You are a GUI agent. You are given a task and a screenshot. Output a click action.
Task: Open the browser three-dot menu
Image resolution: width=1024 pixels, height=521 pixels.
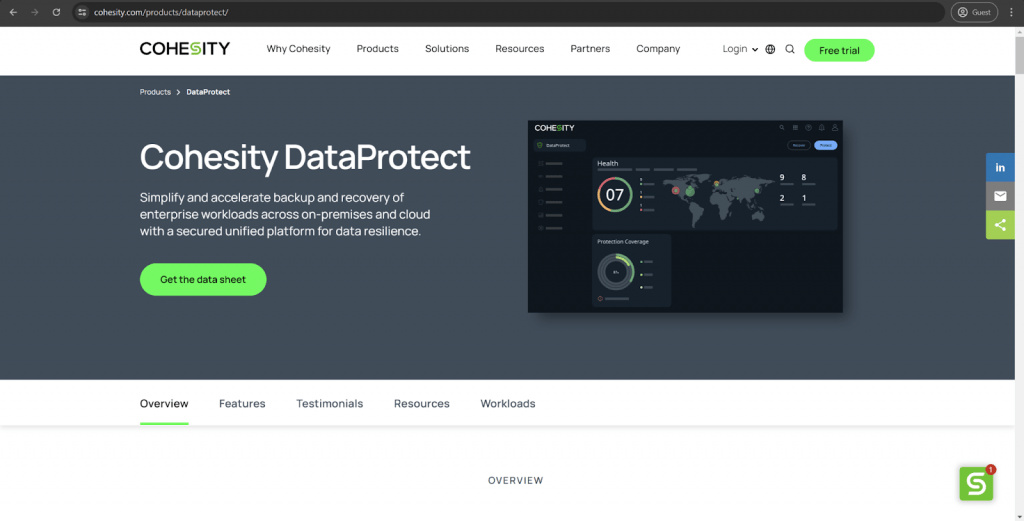coord(1011,12)
